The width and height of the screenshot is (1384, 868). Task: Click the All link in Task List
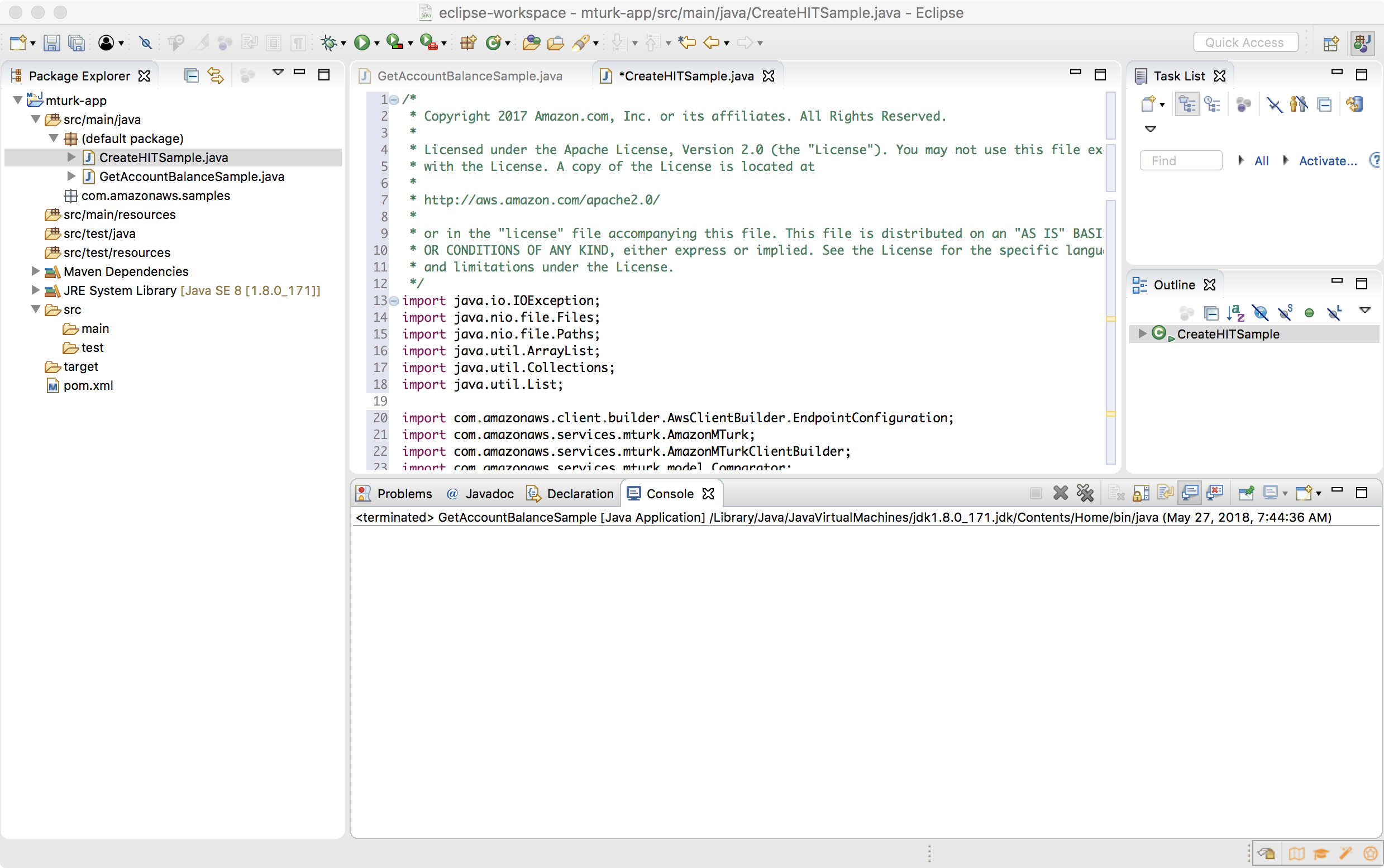click(1261, 161)
